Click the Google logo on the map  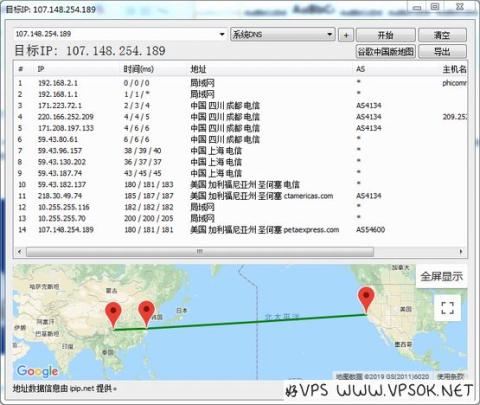[37, 371]
